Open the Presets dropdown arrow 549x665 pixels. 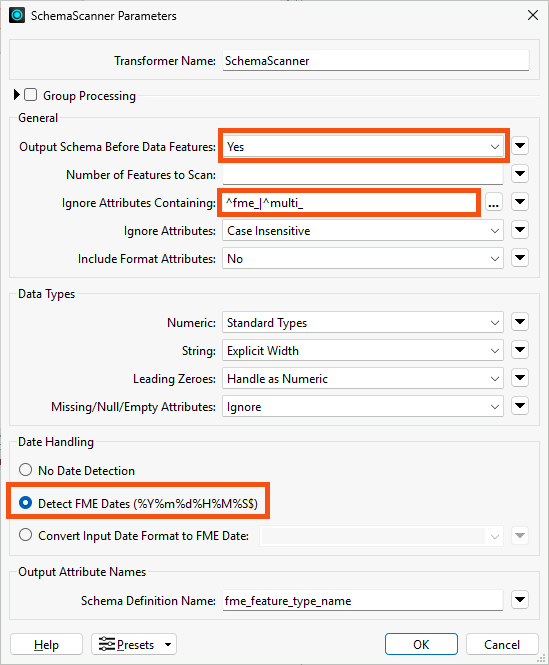click(x=168, y=645)
